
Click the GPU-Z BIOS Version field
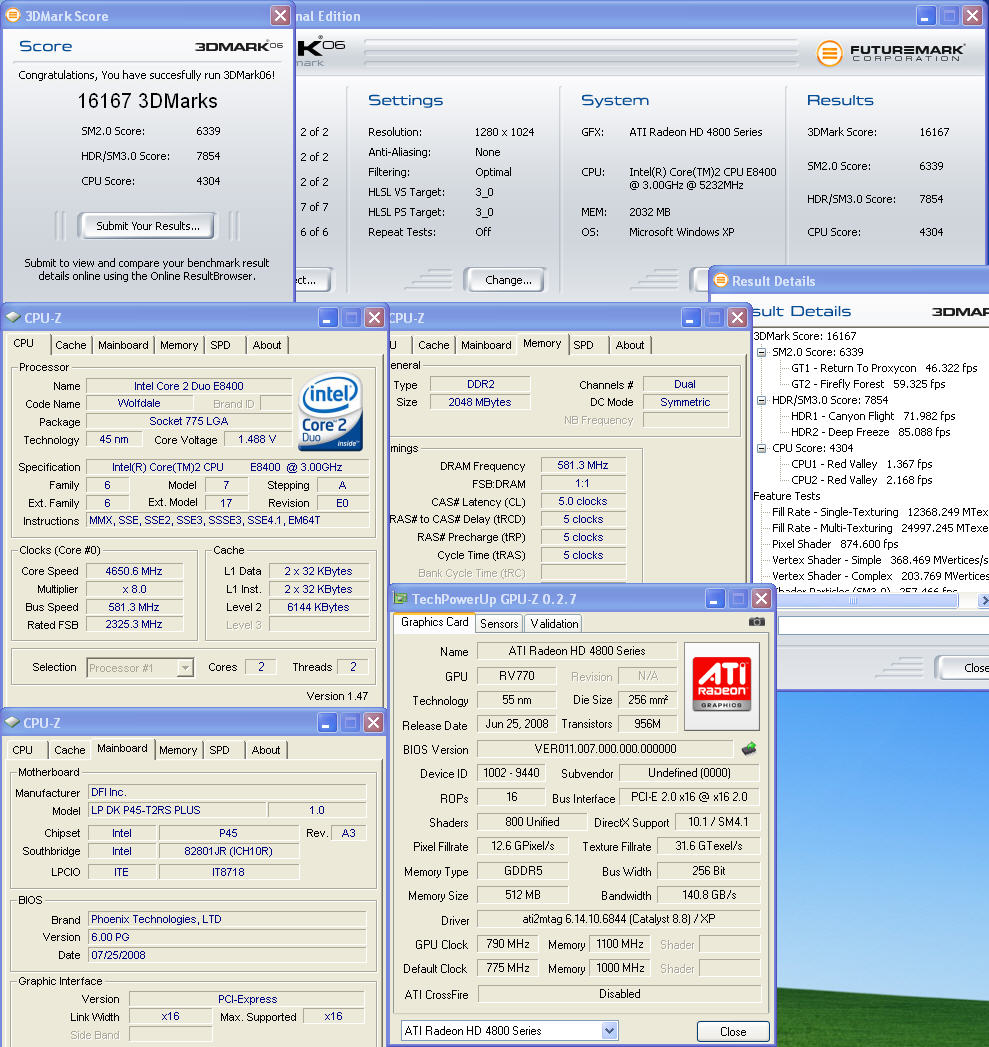605,749
